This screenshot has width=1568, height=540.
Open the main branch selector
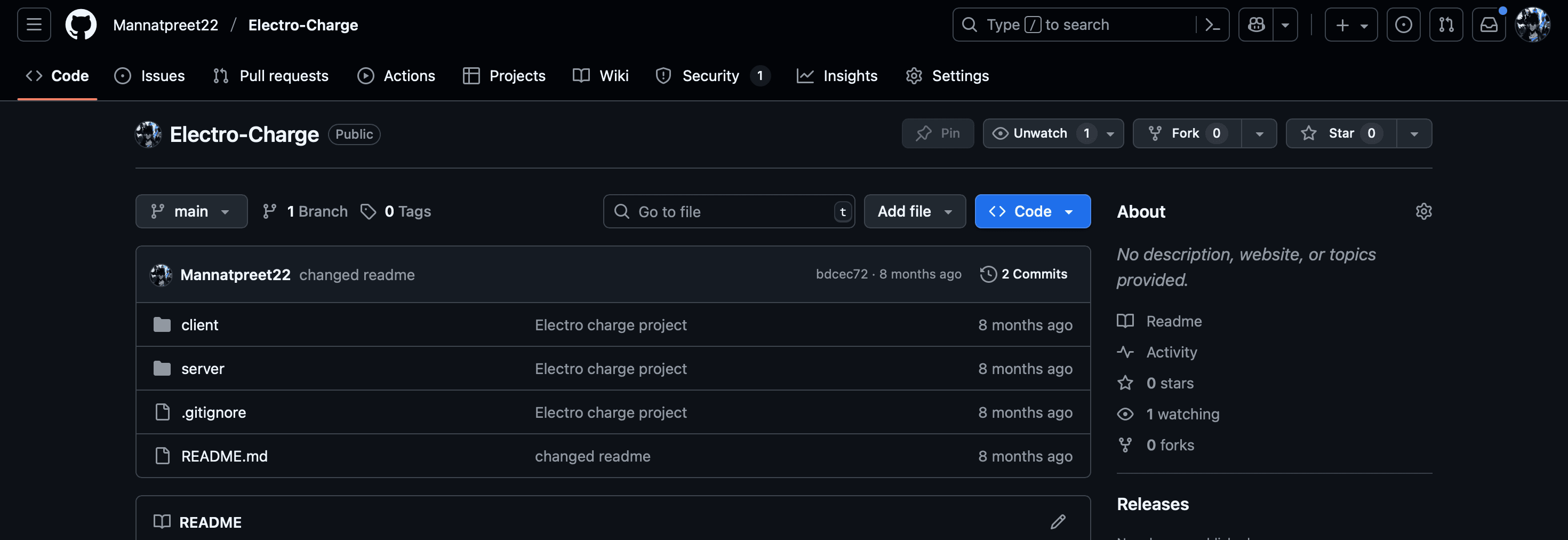pos(191,211)
